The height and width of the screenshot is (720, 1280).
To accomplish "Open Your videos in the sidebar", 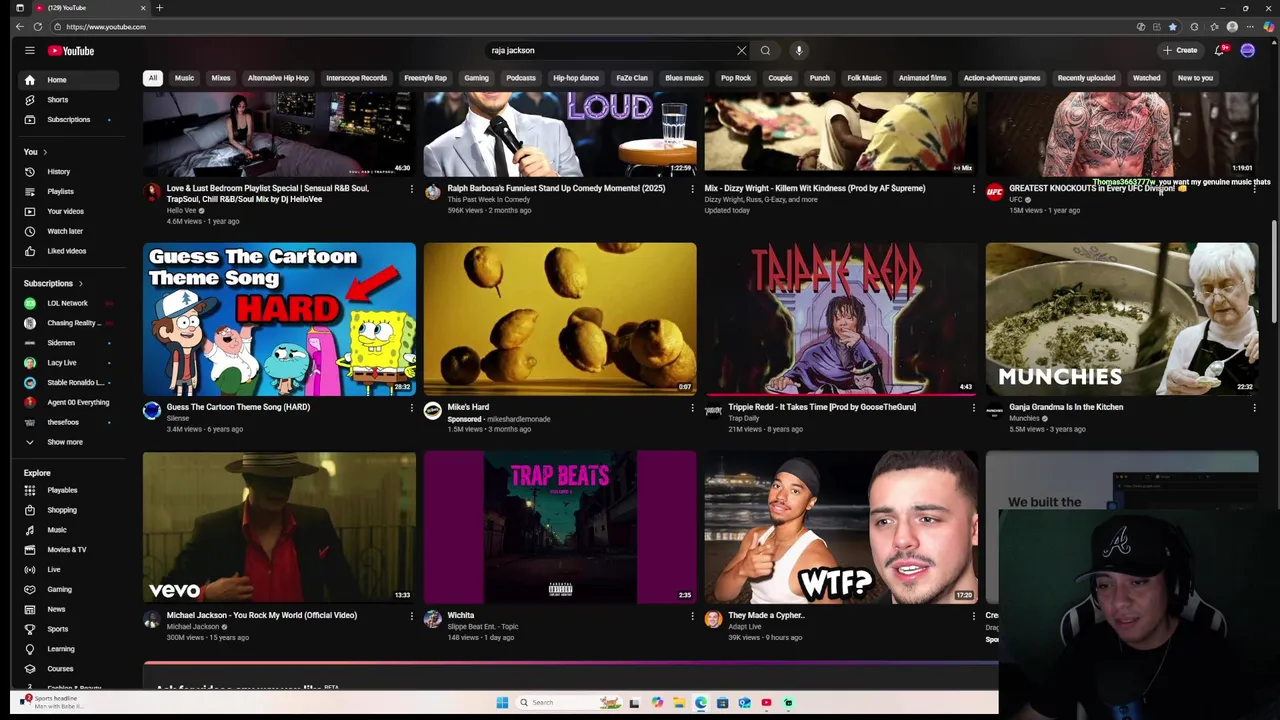I will 68,211.
